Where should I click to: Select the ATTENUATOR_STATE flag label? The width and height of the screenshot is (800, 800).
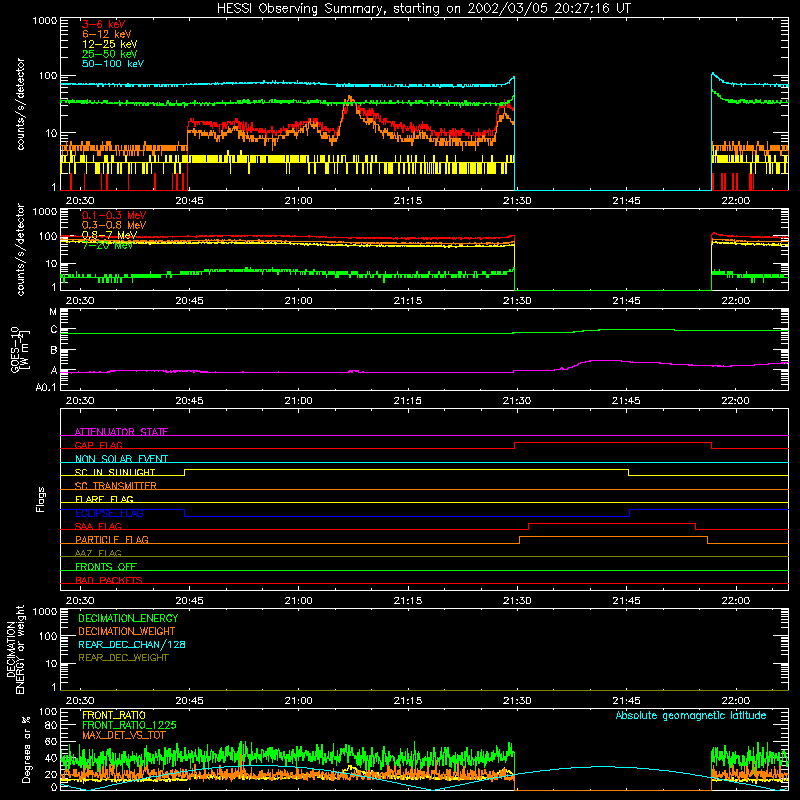click(121, 432)
